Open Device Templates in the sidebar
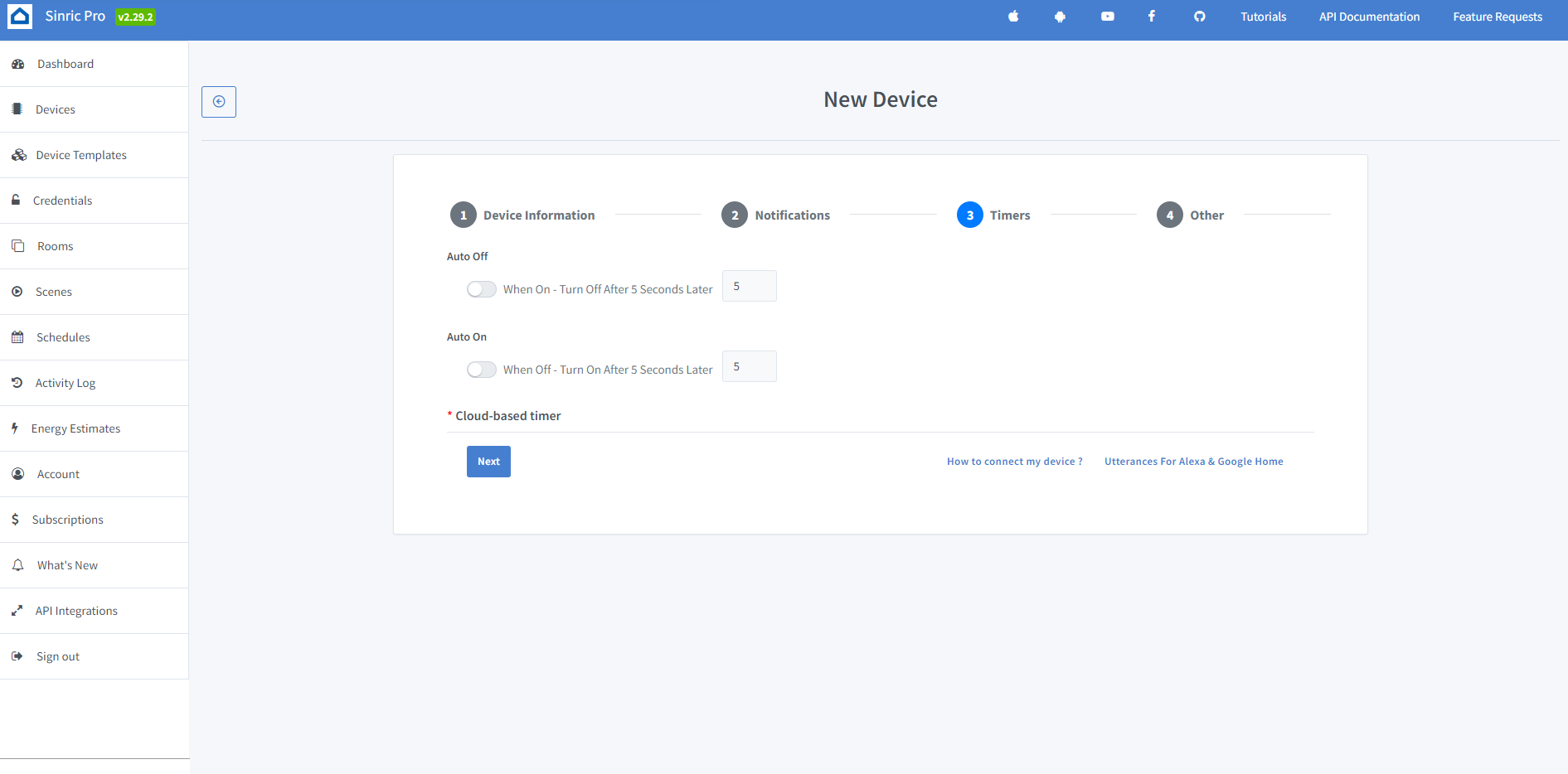Viewport: 1568px width, 774px height. 95,155
